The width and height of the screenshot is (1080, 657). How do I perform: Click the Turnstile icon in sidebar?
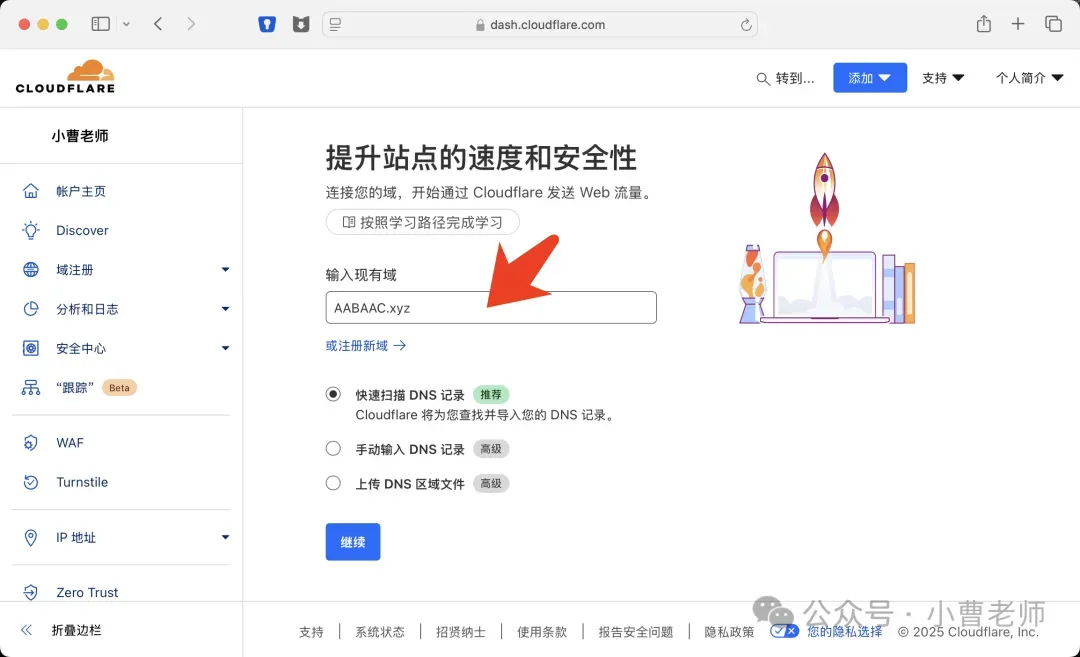(31, 482)
